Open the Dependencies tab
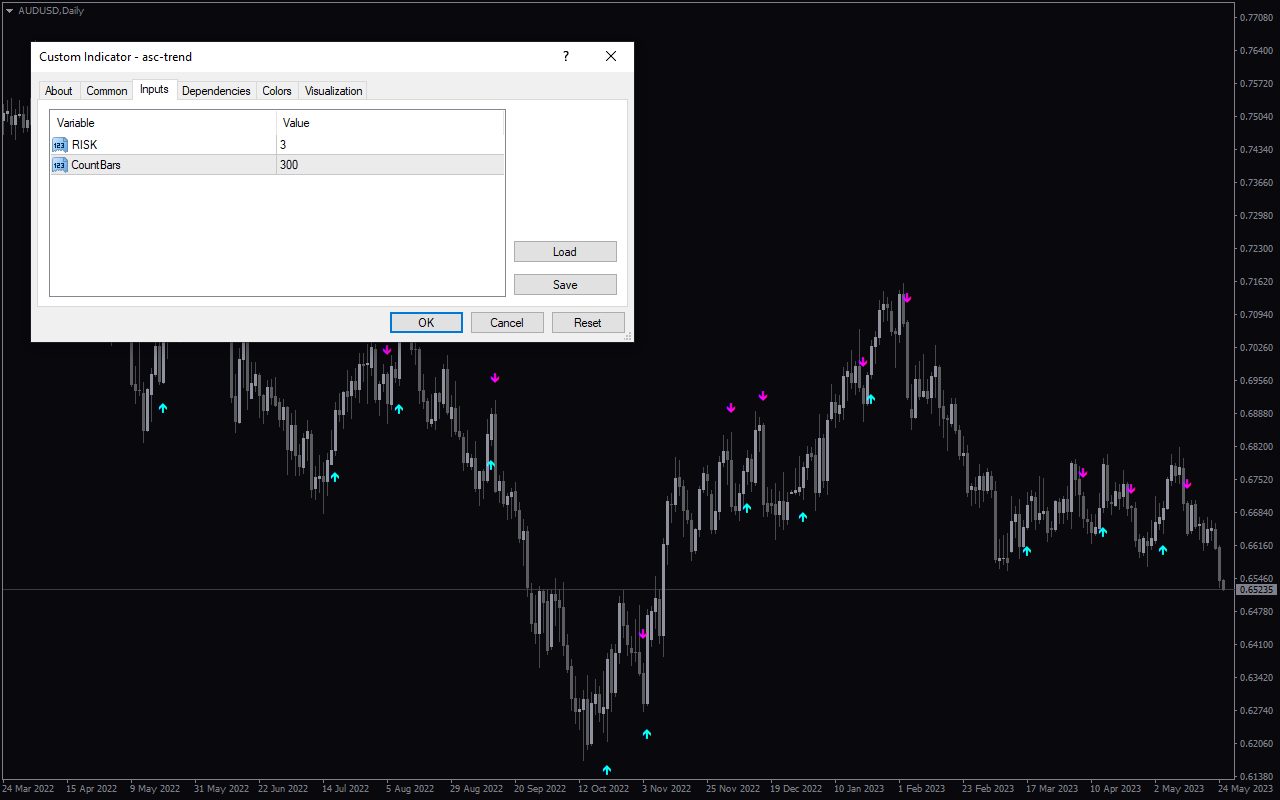Screen dimensions: 1280x800 (216, 91)
